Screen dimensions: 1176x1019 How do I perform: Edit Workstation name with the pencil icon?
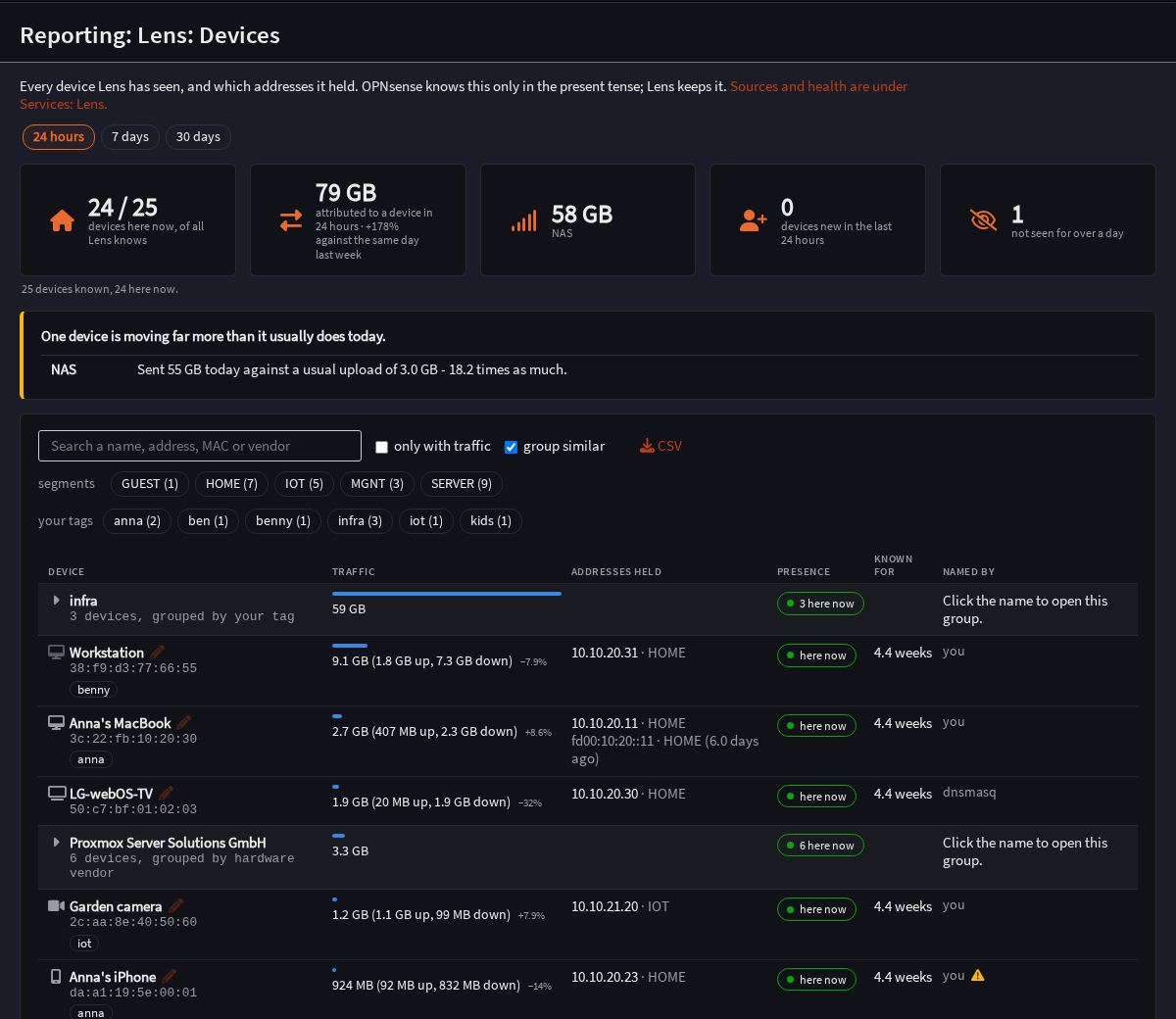point(158,653)
